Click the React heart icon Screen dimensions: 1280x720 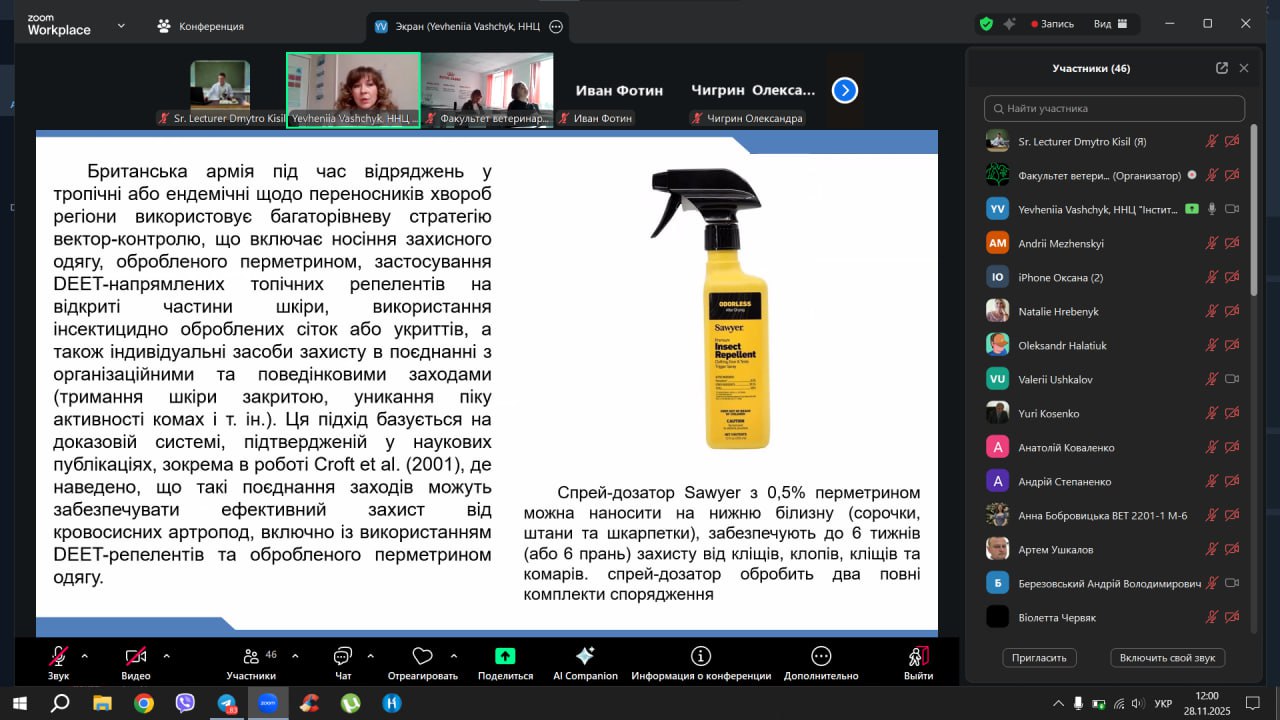[422, 656]
